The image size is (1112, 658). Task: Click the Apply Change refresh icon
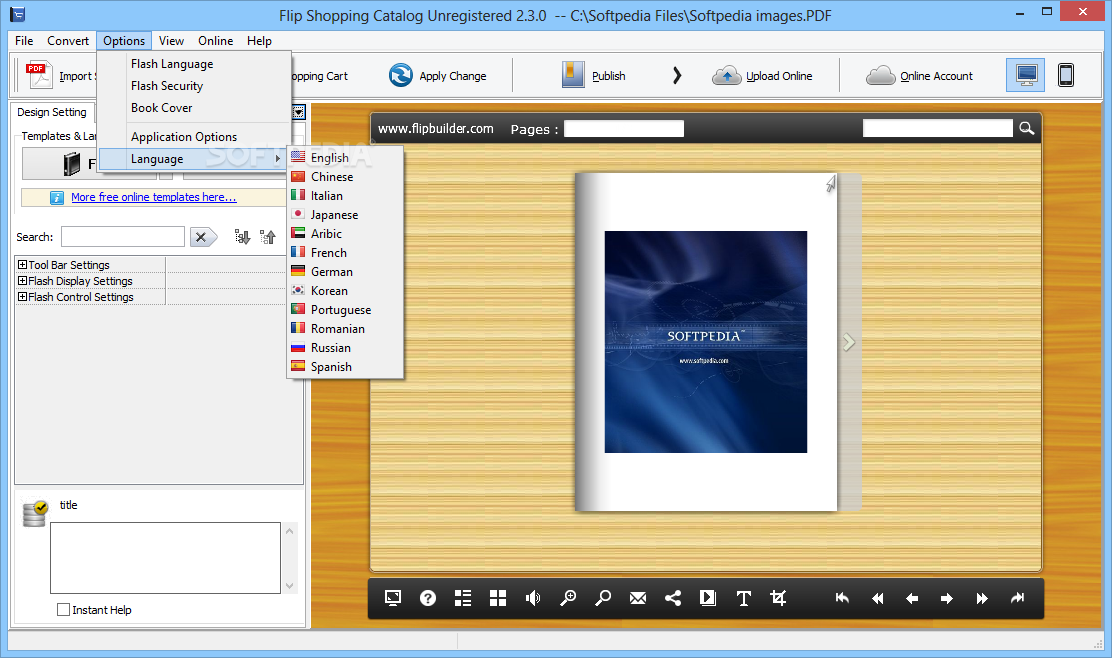401,75
